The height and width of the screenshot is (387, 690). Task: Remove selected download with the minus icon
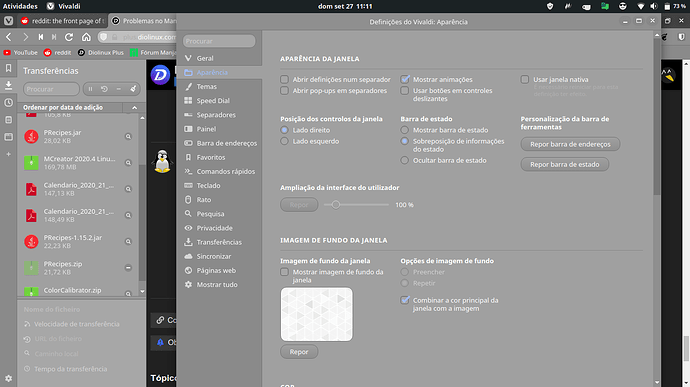point(118,89)
